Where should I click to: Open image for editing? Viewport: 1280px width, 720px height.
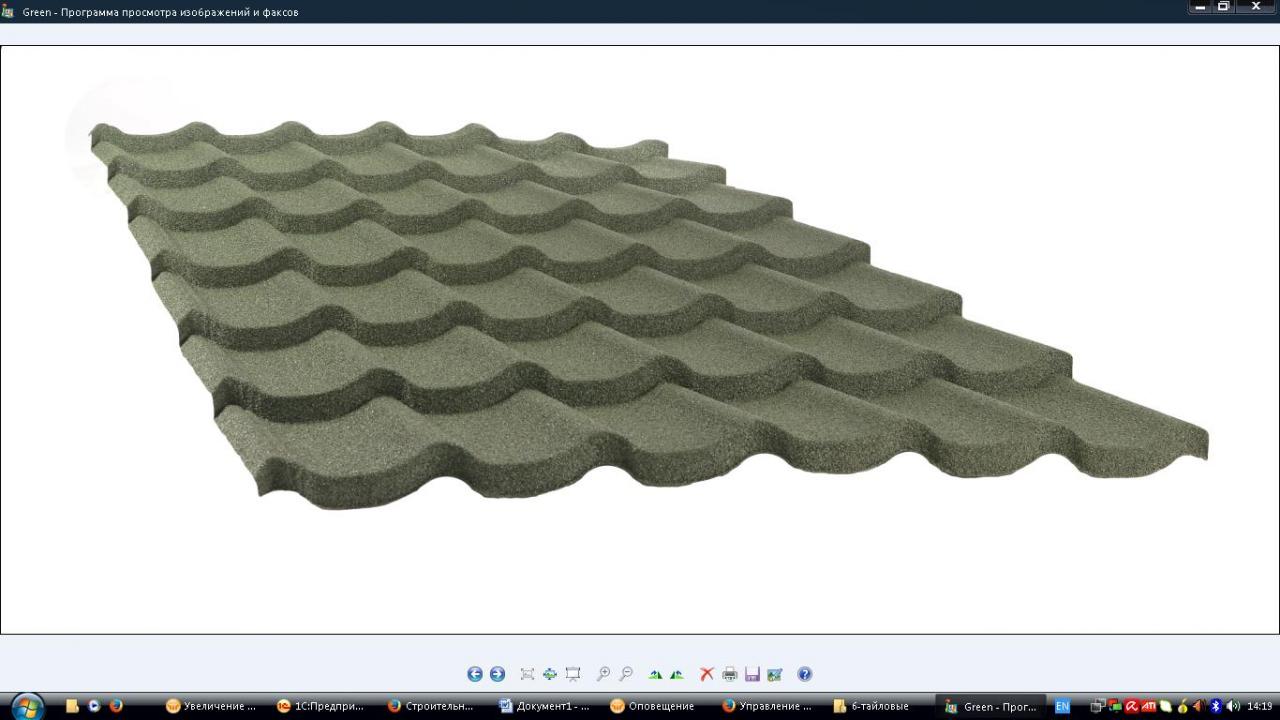pos(774,674)
